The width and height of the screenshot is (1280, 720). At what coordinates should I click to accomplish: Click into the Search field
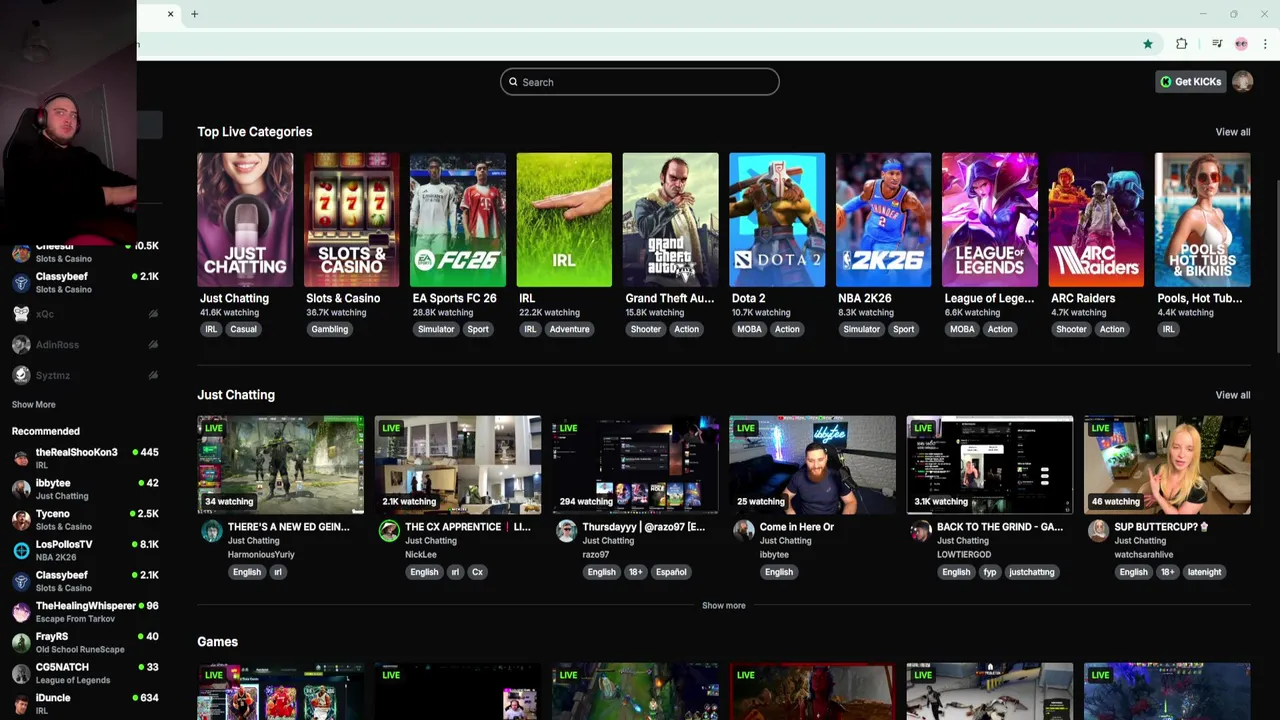[x=640, y=82]
